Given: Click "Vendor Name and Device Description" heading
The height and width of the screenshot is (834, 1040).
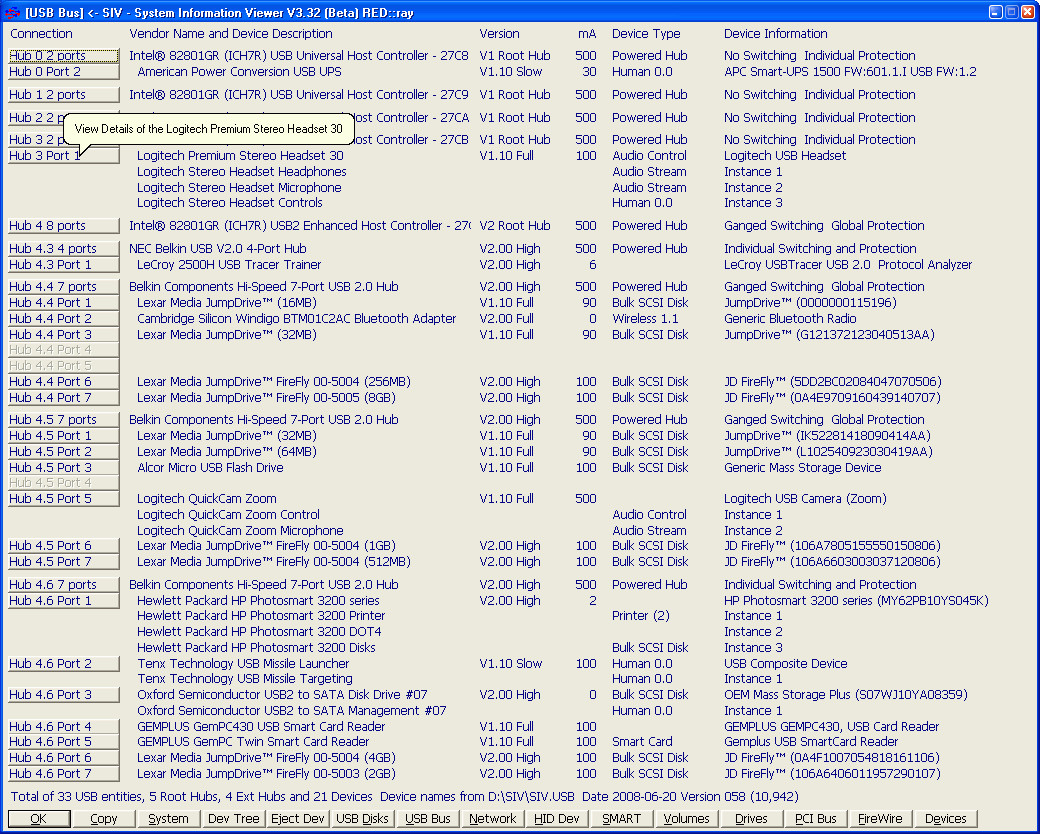Looking at the screenshot, I should tap(231, 34).
